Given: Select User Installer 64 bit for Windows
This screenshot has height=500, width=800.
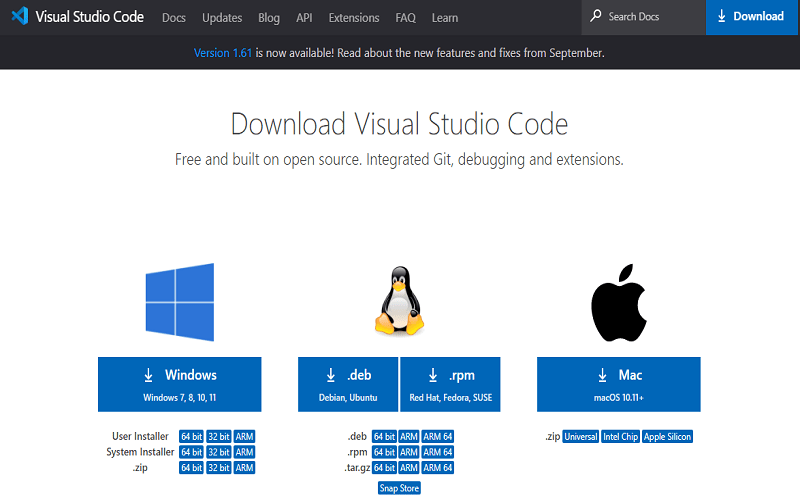Looking at the screenshot, I should (x=191, y=437).
